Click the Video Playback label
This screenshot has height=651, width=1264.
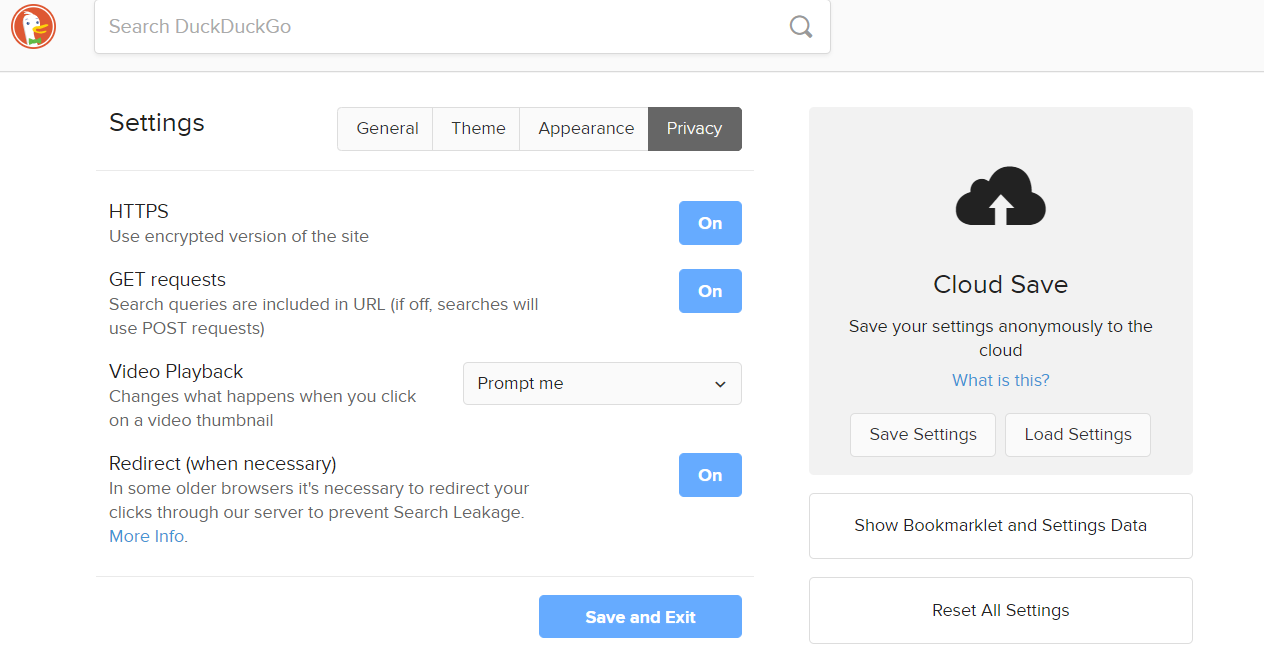tap(176, 372)
